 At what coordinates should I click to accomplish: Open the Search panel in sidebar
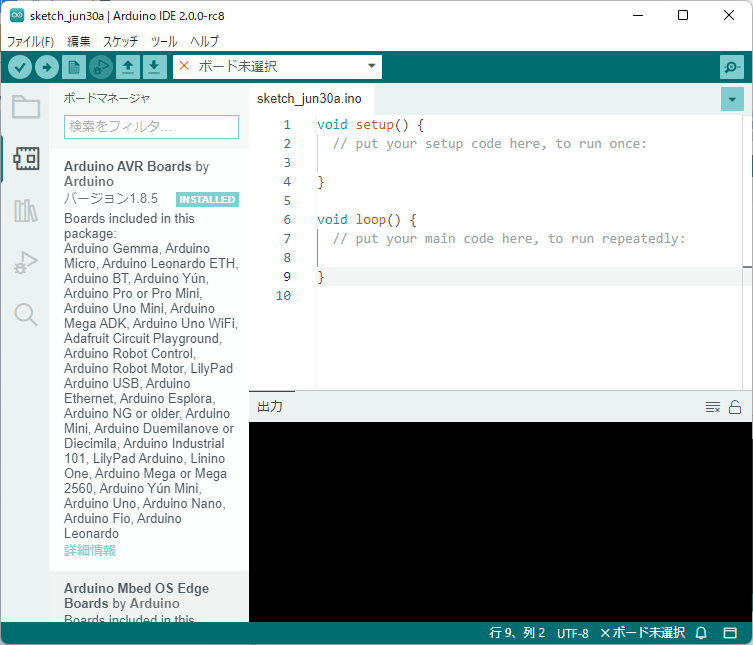click(25, 315)
